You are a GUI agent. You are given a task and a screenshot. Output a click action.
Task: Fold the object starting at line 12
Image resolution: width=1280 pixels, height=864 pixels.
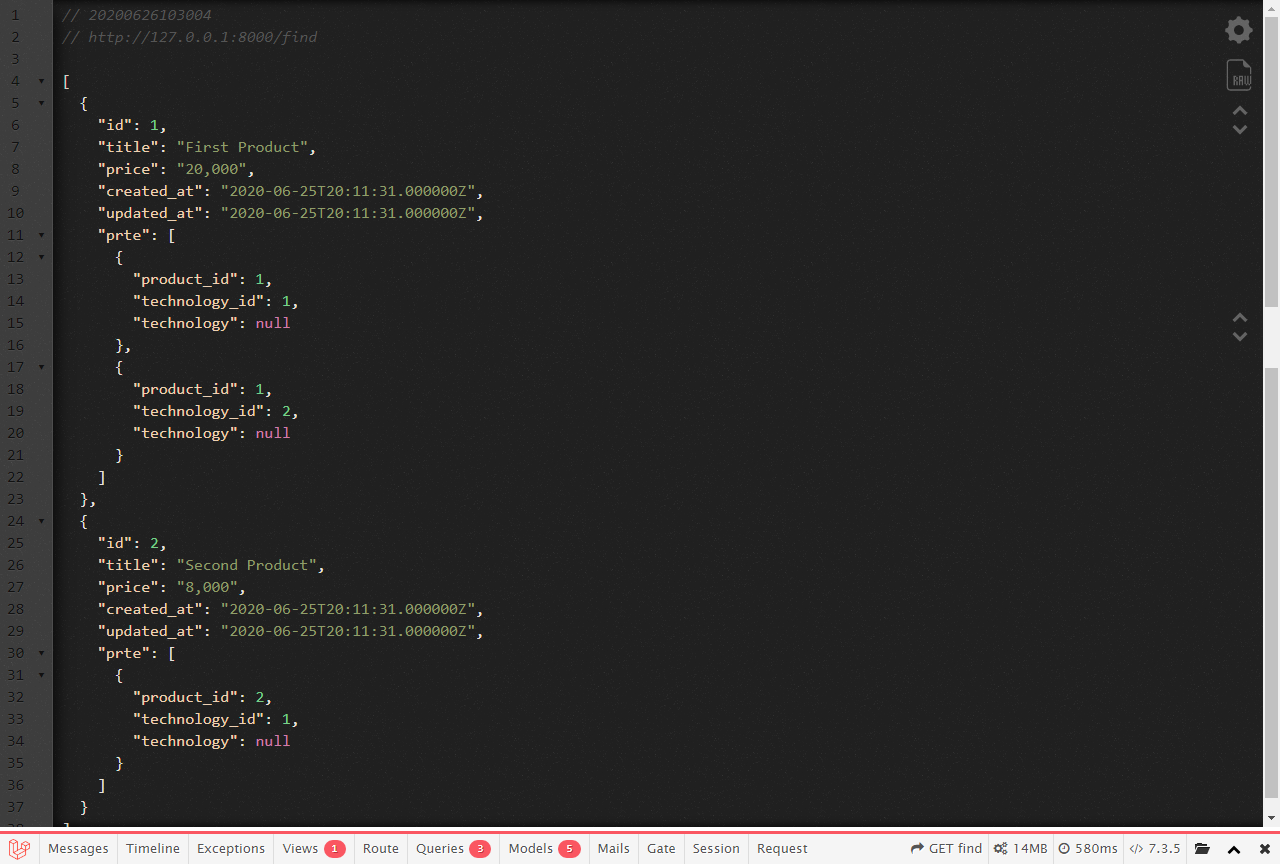point(41,257)
